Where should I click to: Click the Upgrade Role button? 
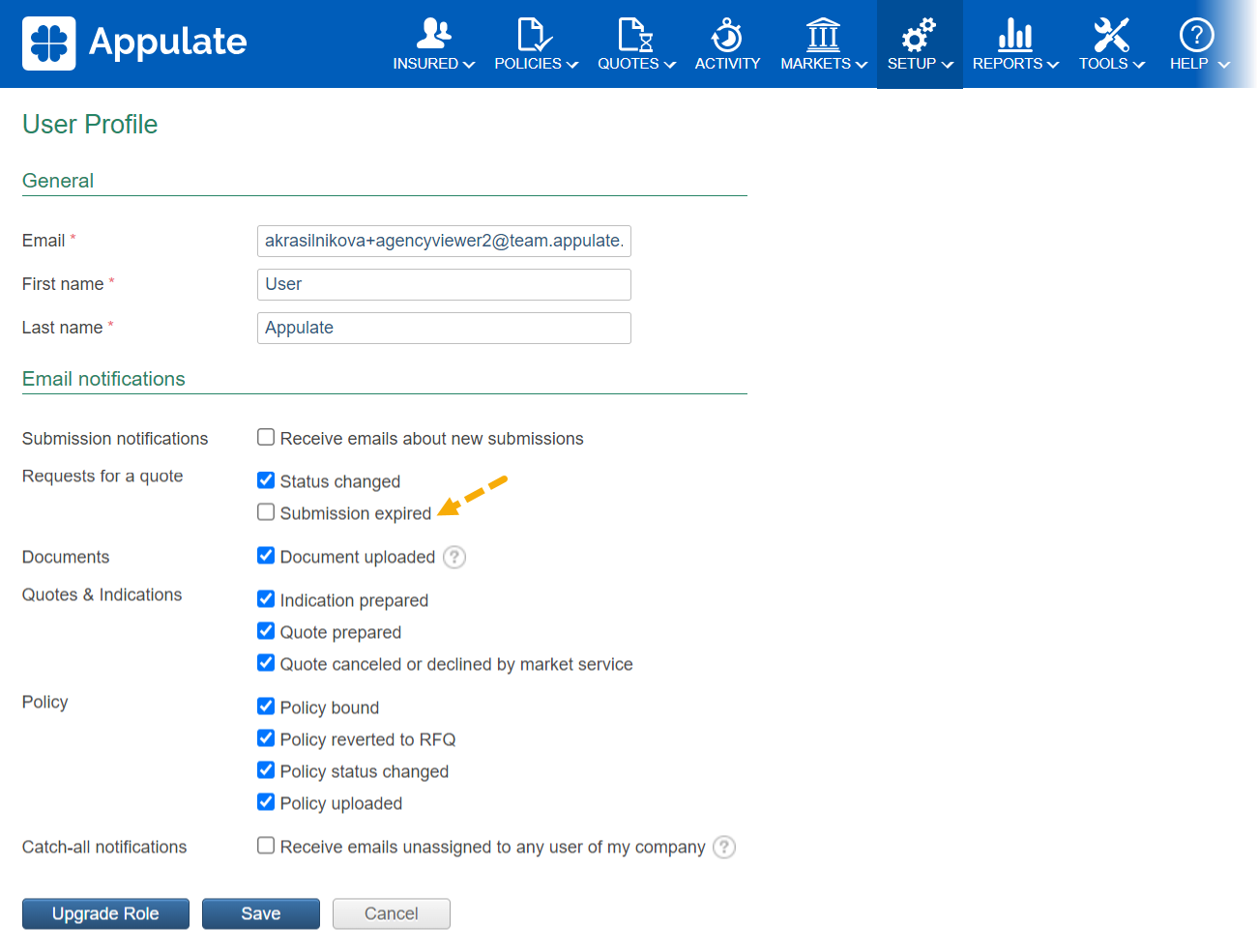pos(105,914)
